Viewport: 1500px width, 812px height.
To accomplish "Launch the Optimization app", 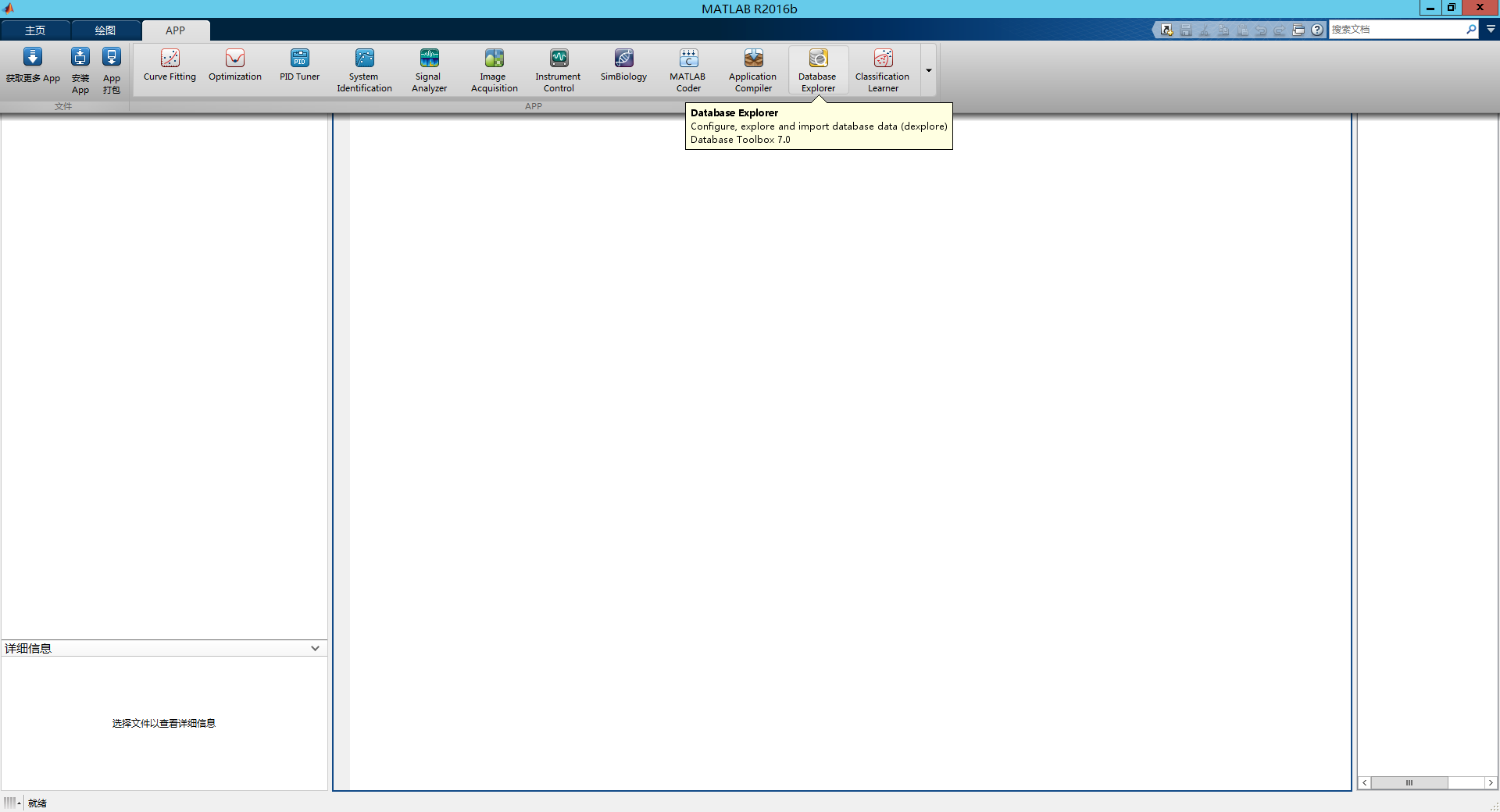I will [234, 69].
